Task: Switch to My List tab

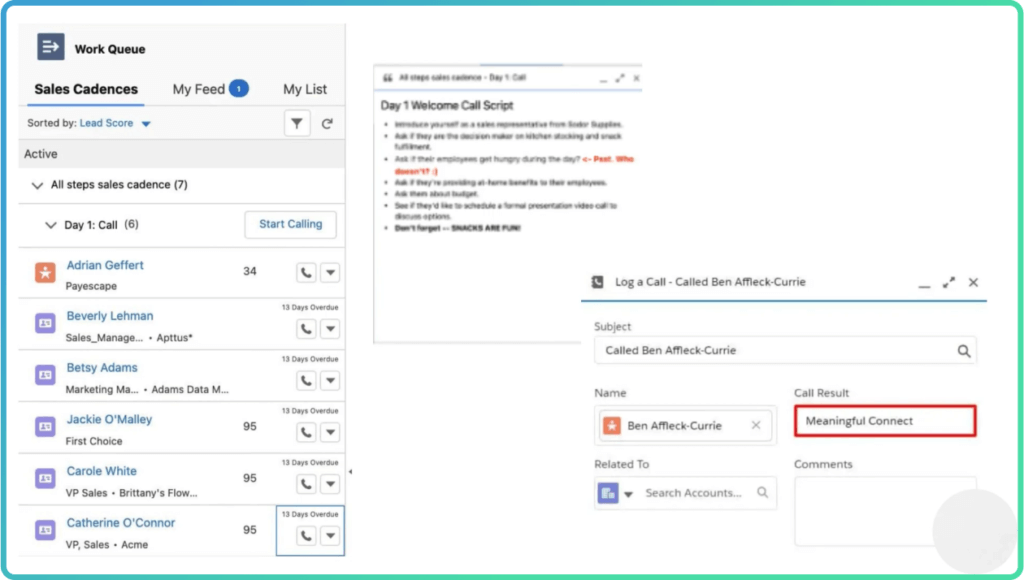Action: (x=305, y=89)
